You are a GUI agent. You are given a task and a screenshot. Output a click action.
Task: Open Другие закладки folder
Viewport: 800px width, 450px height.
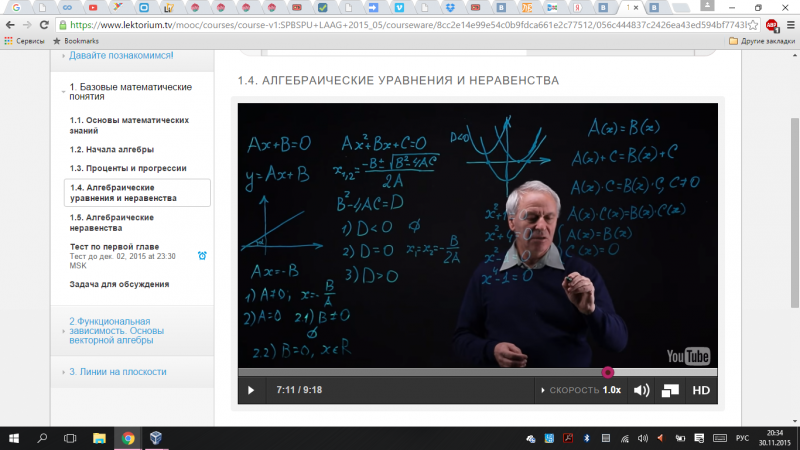click(x=762, y=41)
